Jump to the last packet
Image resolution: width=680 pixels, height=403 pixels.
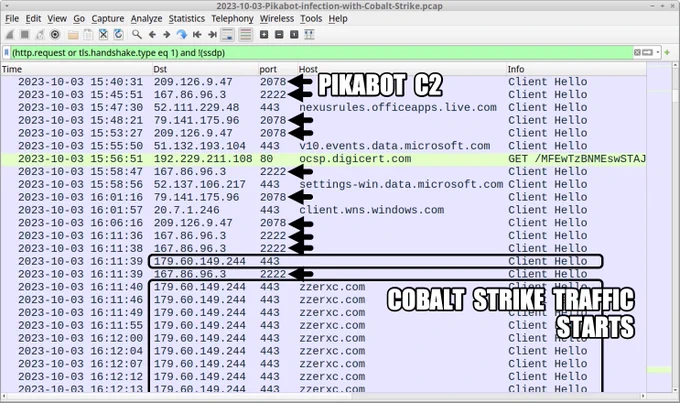[x=212, y=35]
